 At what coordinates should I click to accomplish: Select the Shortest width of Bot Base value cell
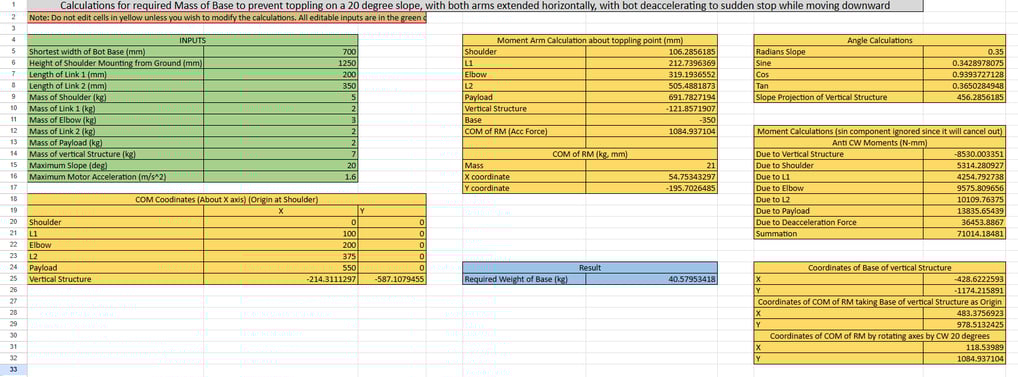pos(280,51)
